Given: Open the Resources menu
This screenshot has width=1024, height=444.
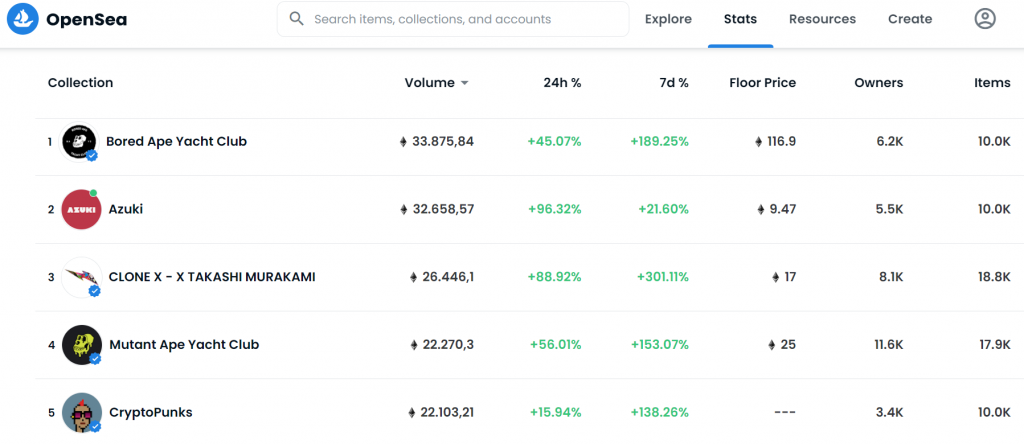Looking at the screenshot, I should pos(822,19).
